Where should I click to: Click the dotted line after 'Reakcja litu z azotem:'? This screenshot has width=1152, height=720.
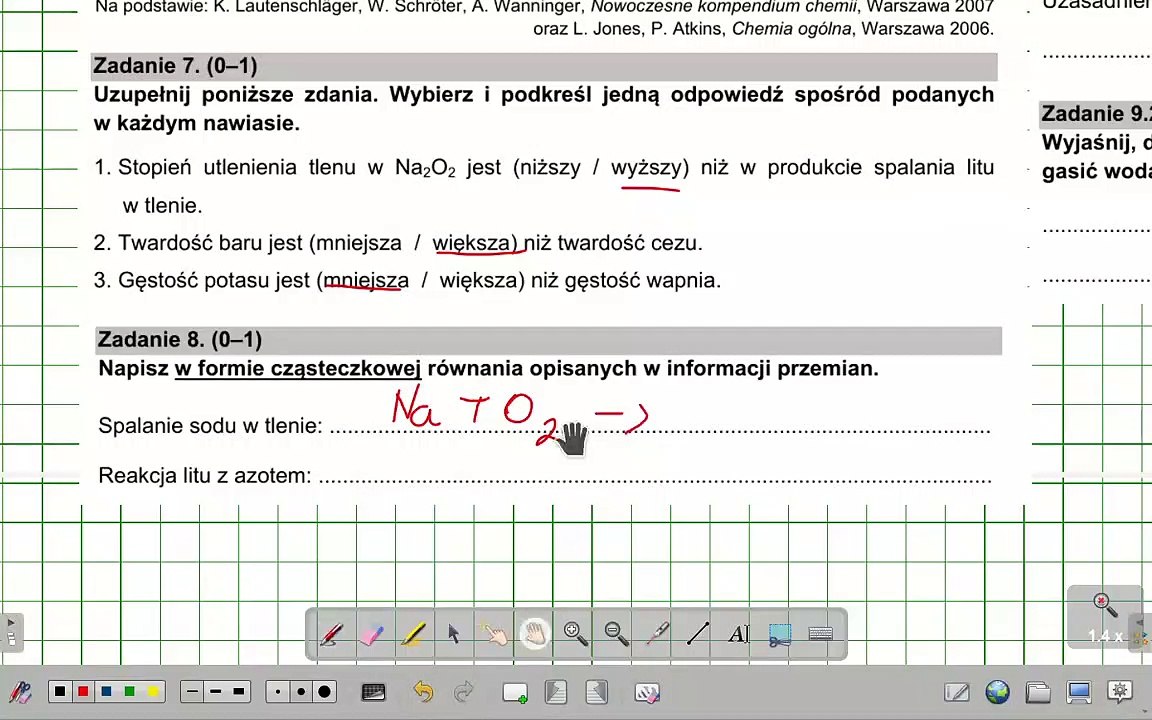pyautogui.click(x=655, y=480)
